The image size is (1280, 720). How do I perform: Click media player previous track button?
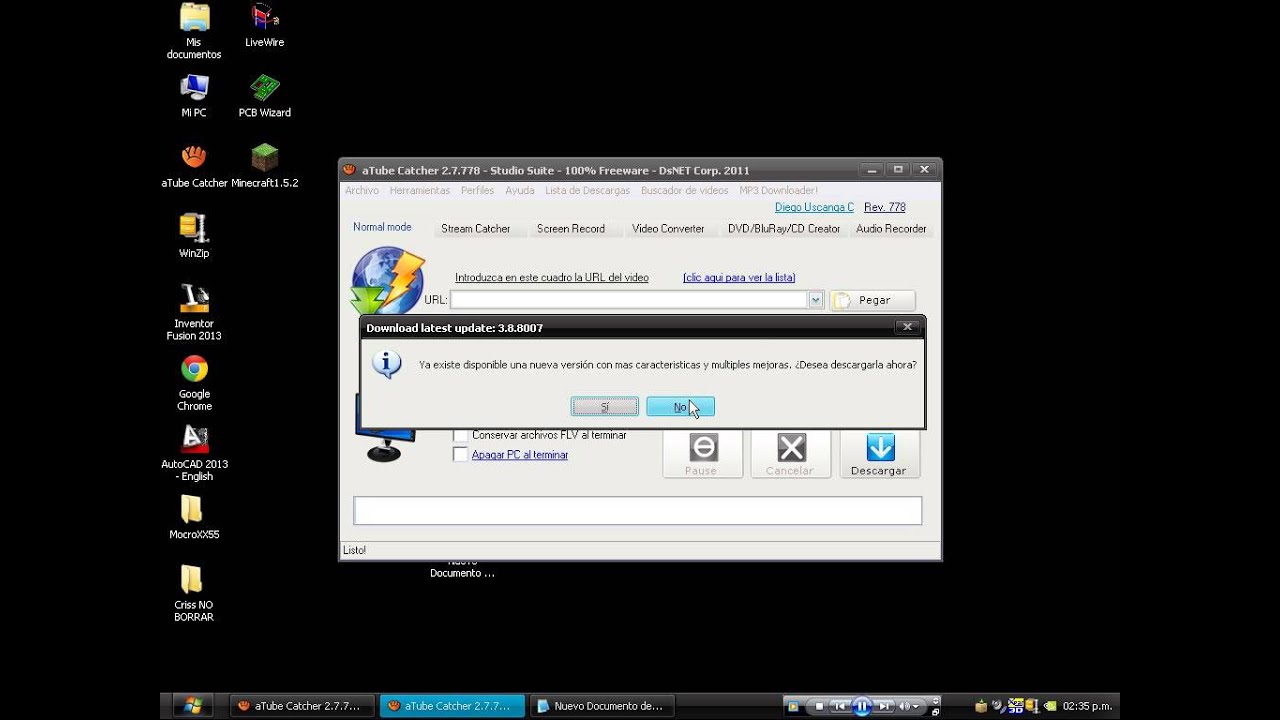[x=840, y=706]
